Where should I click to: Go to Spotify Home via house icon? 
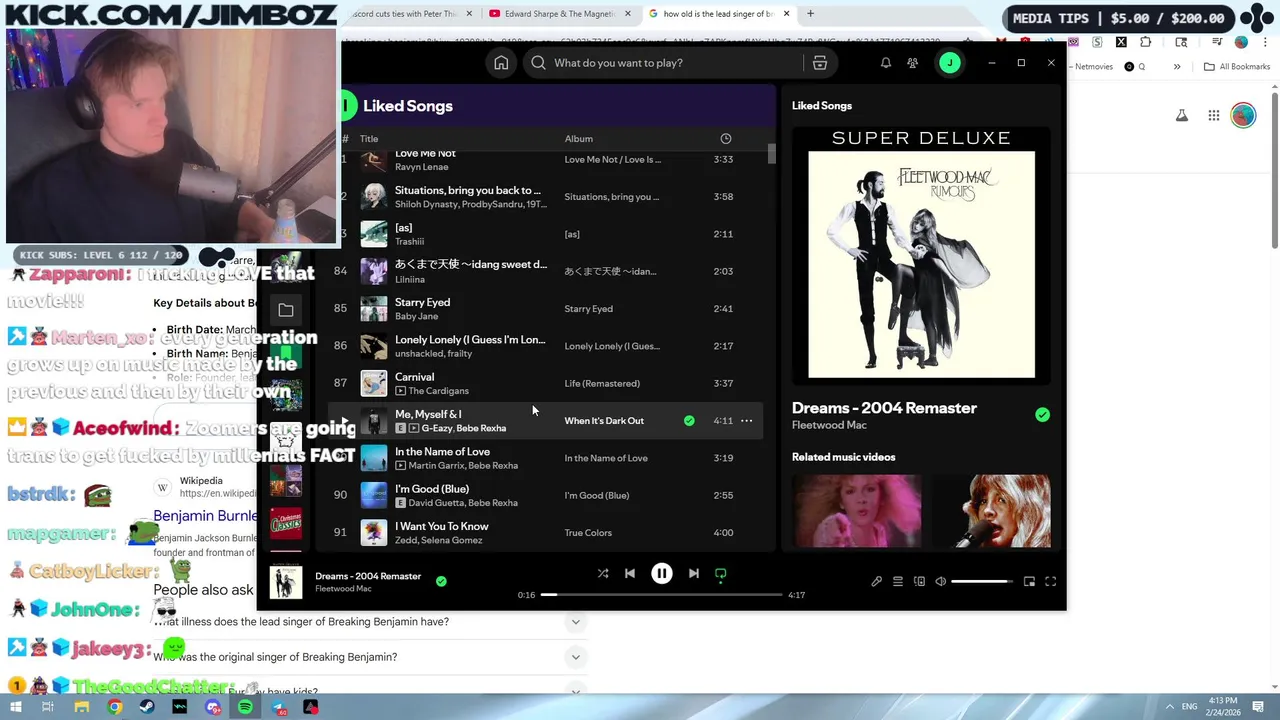pos(501,63)
